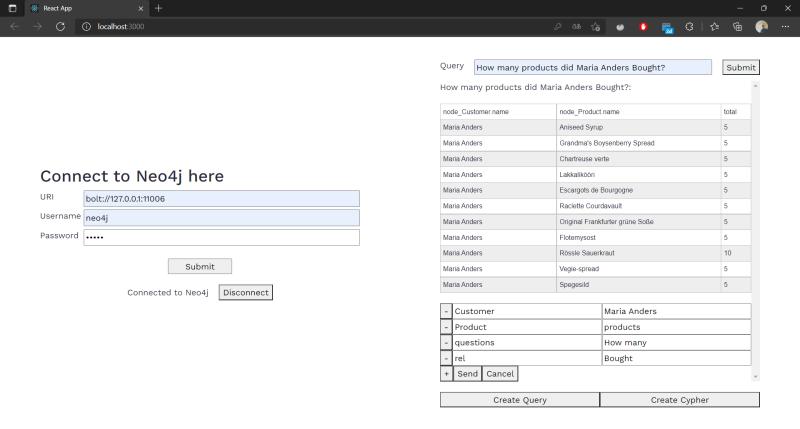Send the entity rows
800x429 pixels.
pyautogui.click(x=467, y=374)
